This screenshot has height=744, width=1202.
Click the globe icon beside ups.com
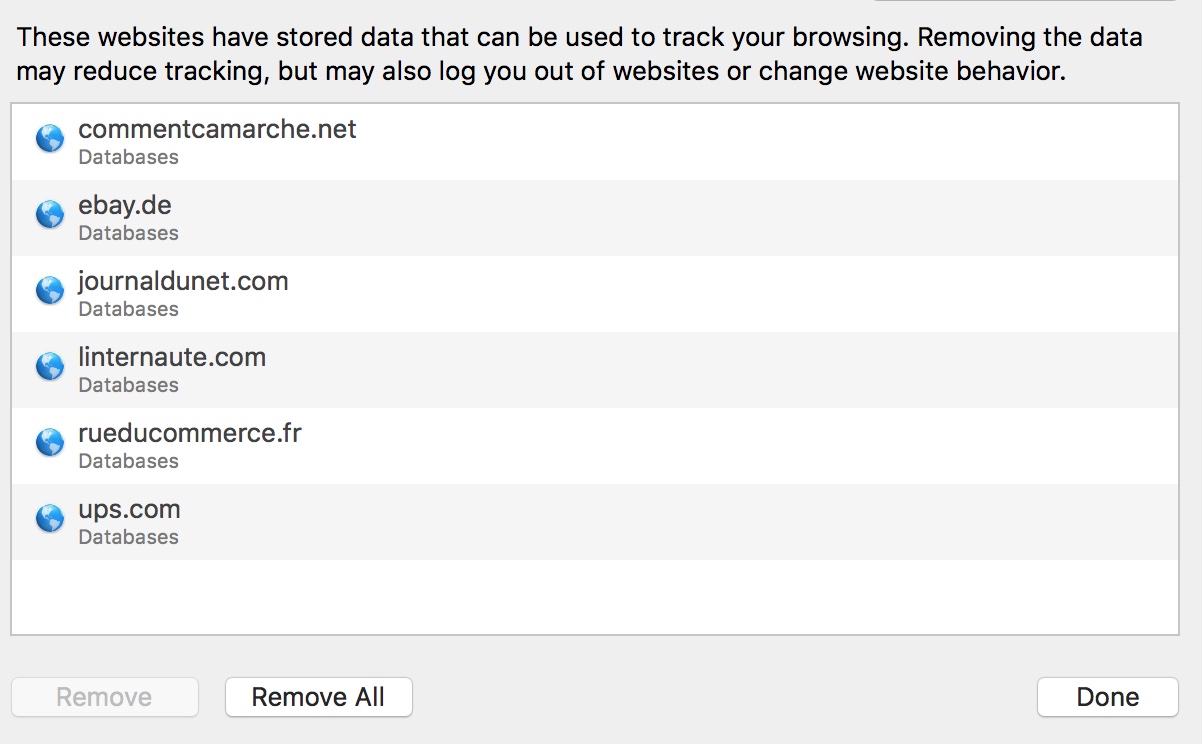[50, 519]
